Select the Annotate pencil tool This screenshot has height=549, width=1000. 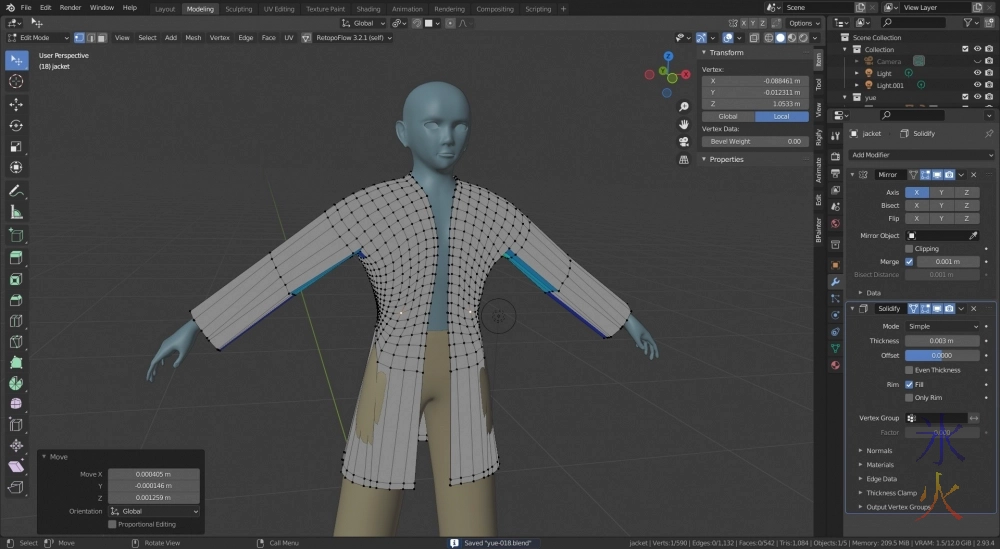tap(16, 190)
